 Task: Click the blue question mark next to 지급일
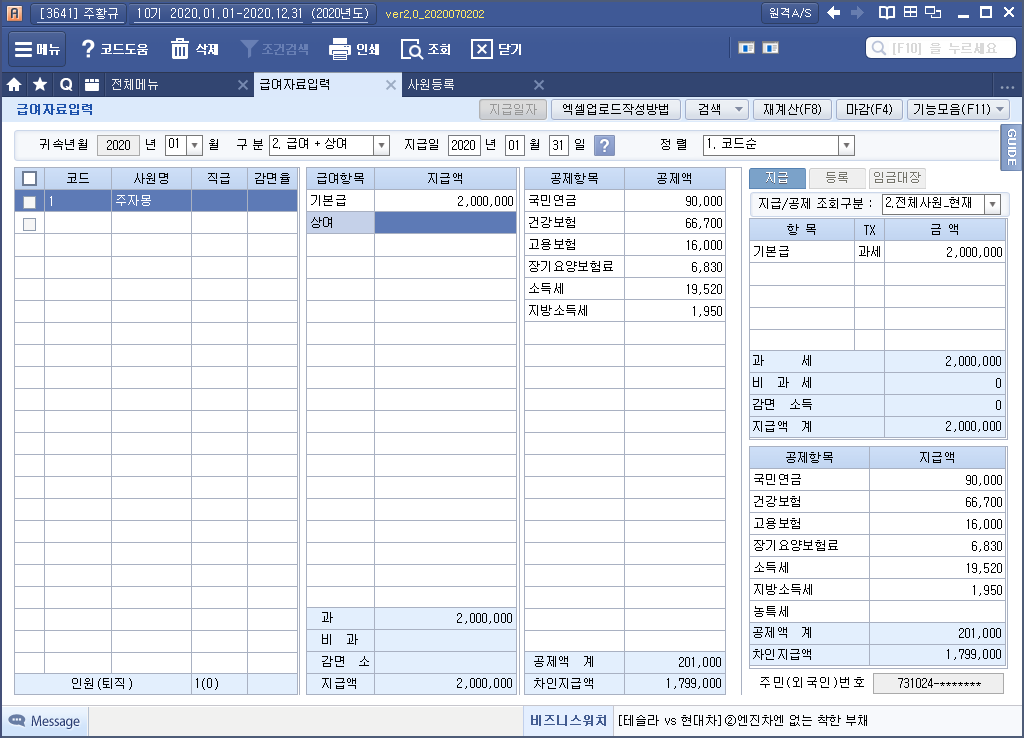(605, 145)
